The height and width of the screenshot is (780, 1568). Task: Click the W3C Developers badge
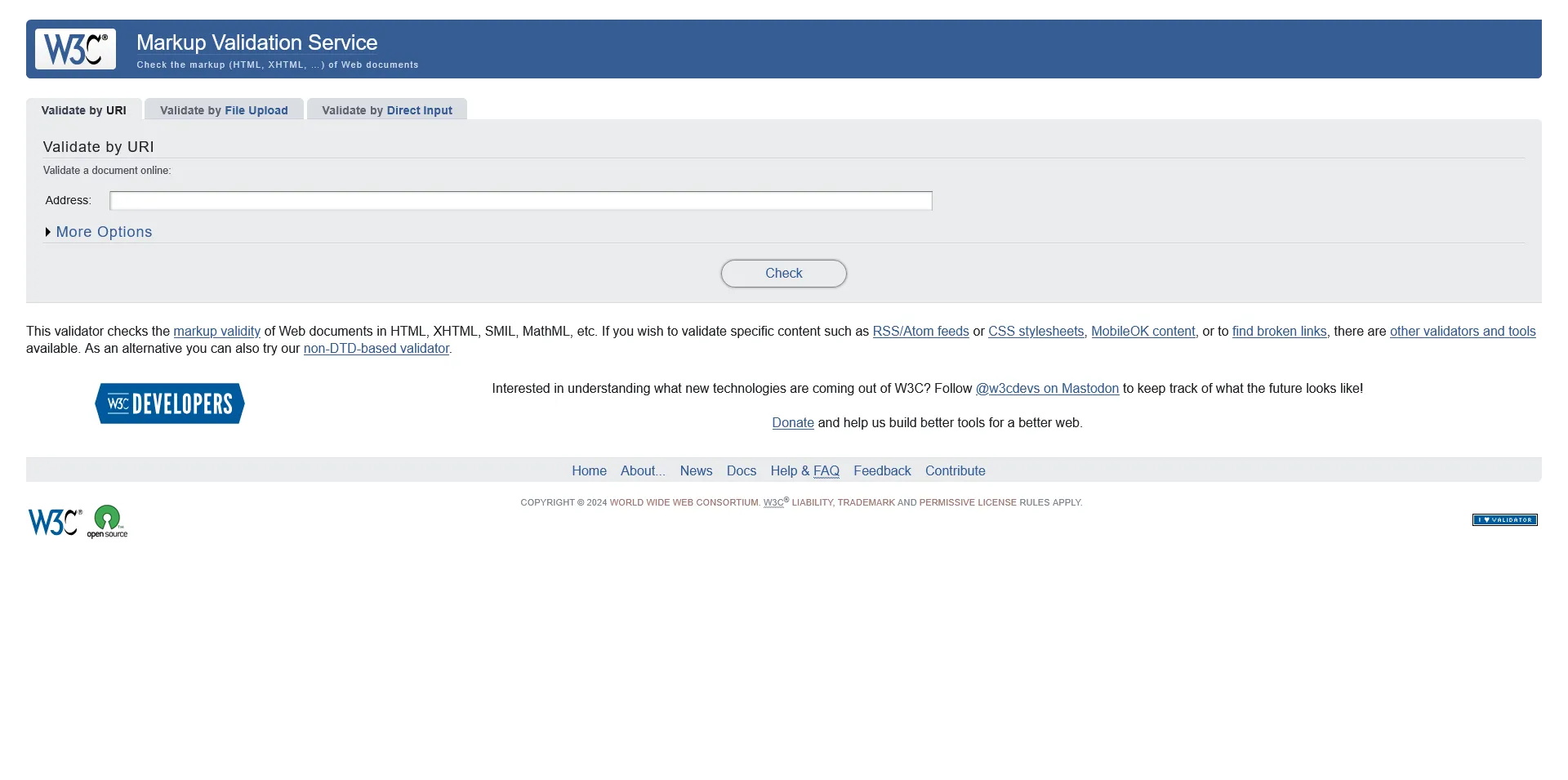(169, 403)
